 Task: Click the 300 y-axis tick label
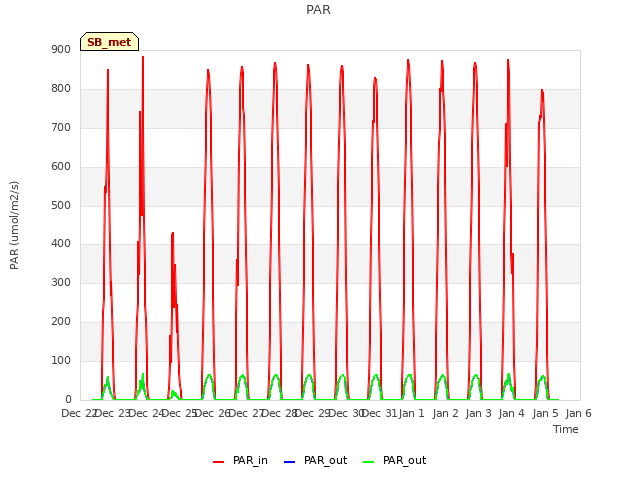click(x=61, y=282)
